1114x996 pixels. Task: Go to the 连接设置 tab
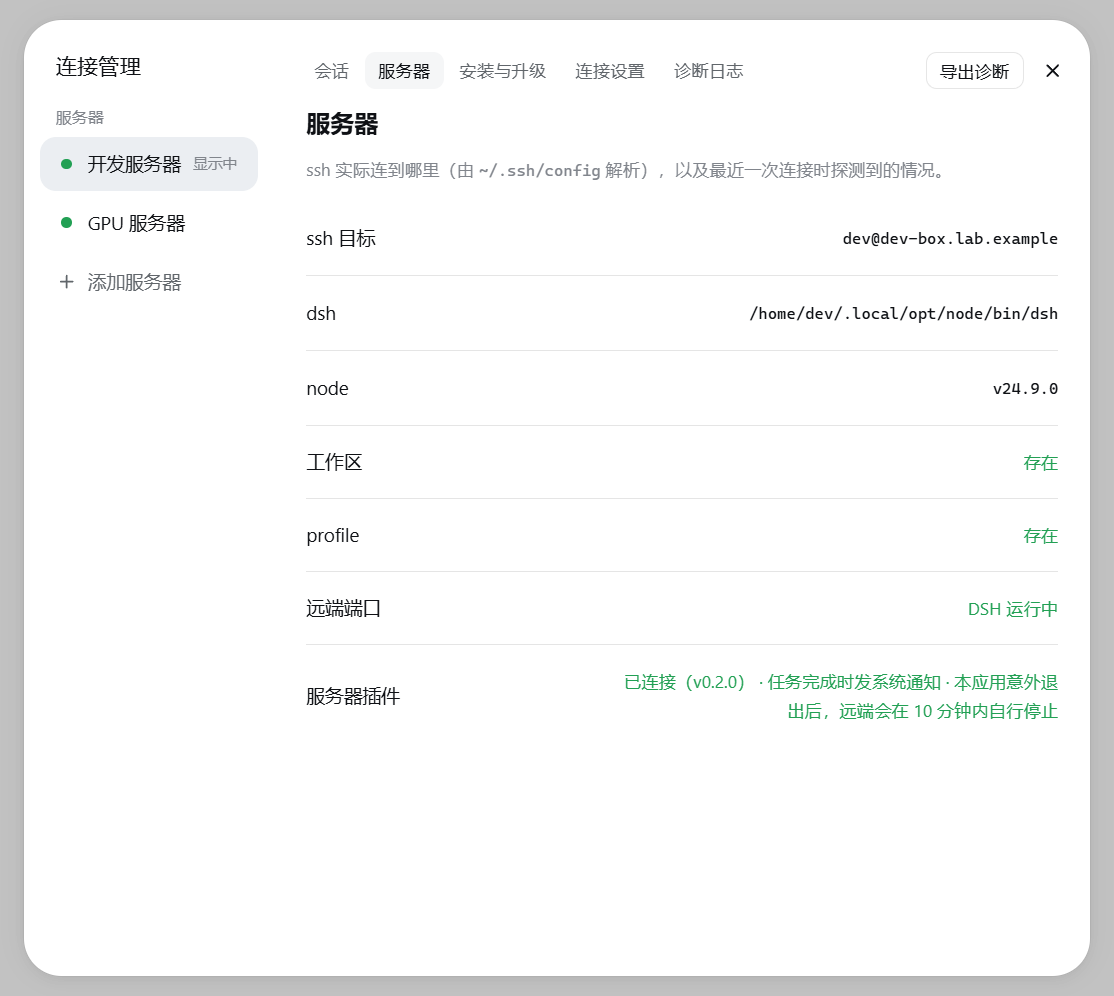pos(610,71)
